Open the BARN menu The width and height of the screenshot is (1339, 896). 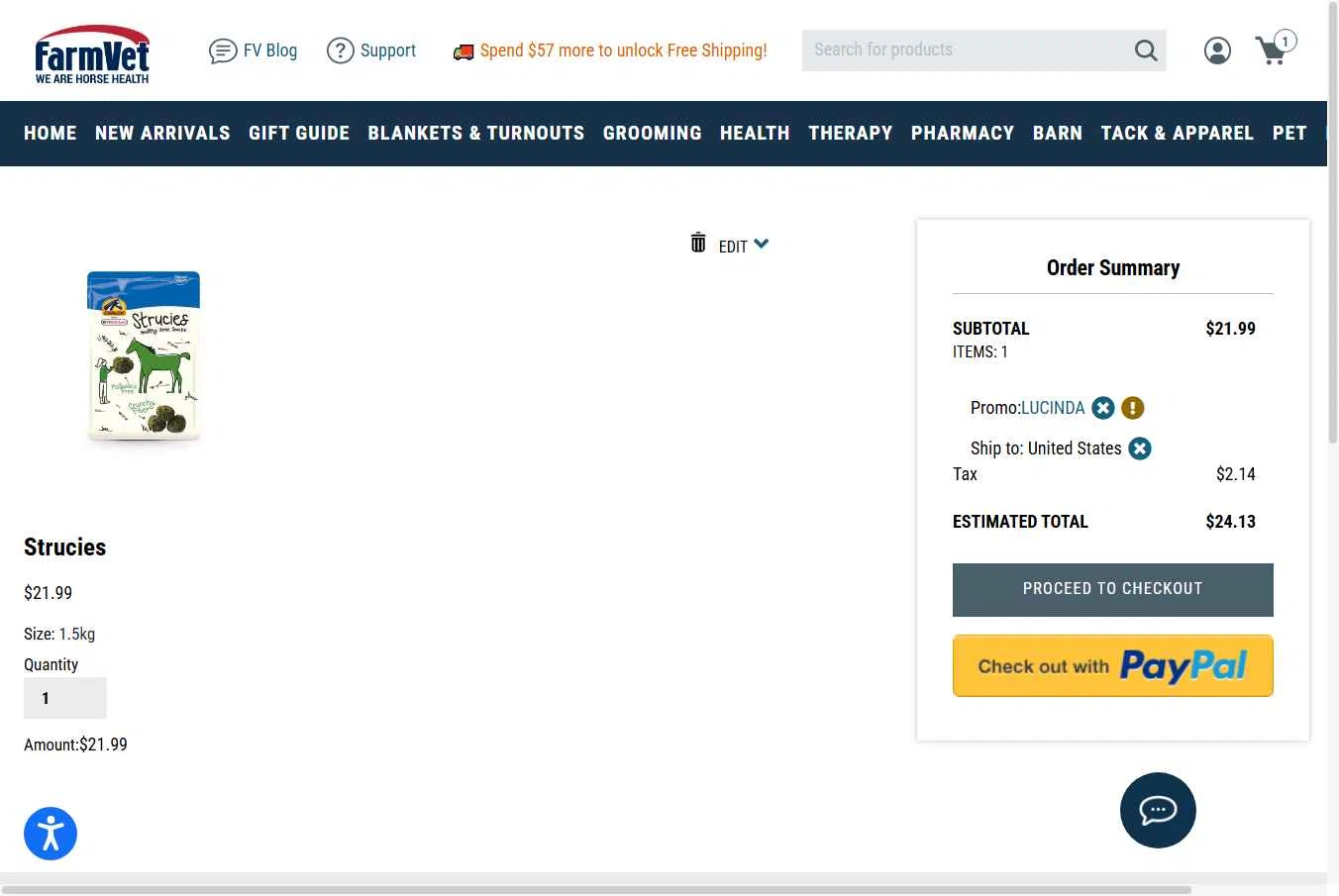tap(1058, 133)
